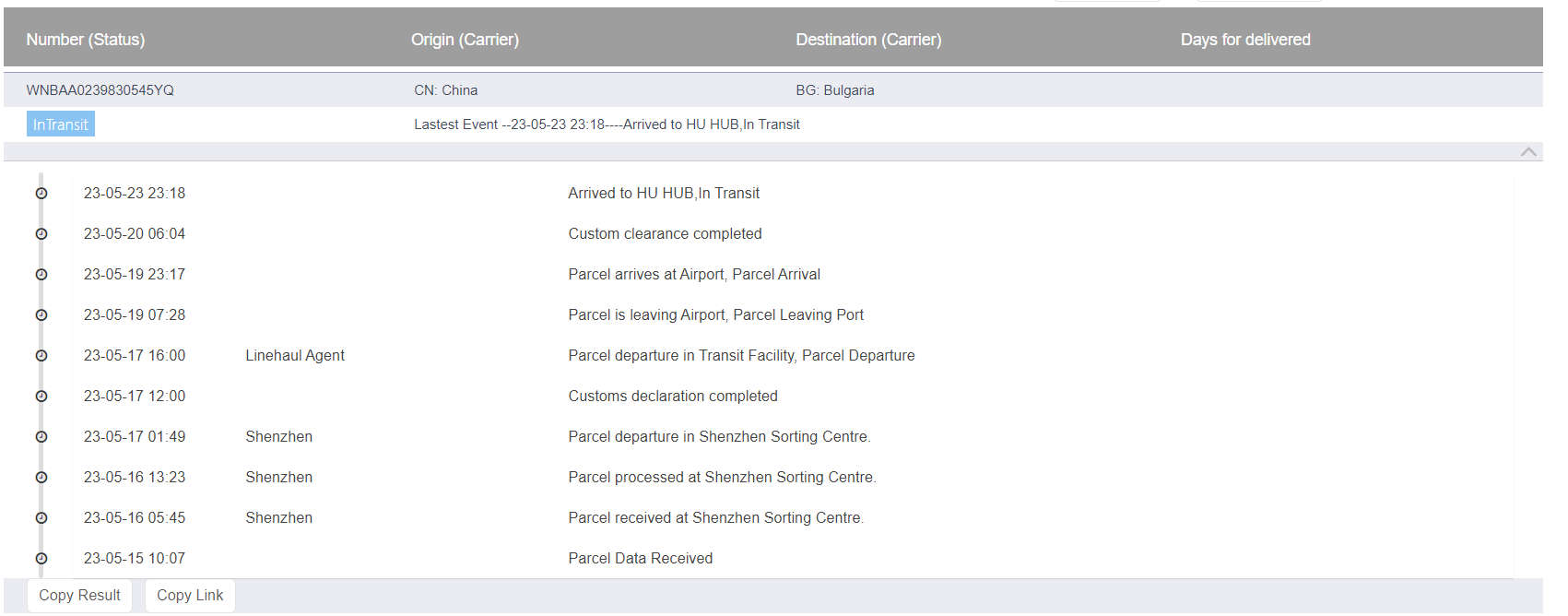
Task: Click the InTransit status badge
Action: click(x=61, y=124)
